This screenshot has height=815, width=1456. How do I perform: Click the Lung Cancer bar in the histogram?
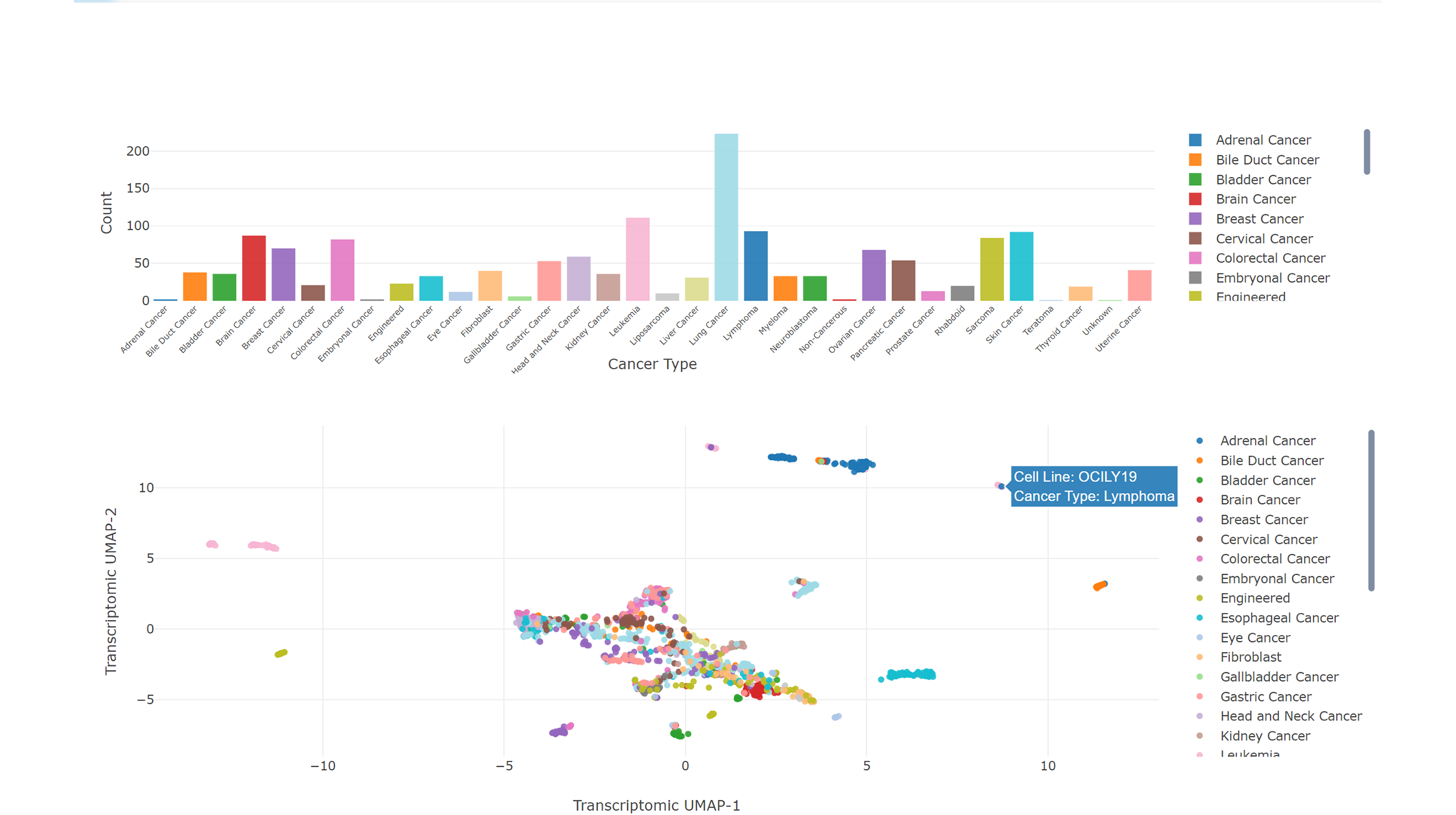[x=726, y=217]
